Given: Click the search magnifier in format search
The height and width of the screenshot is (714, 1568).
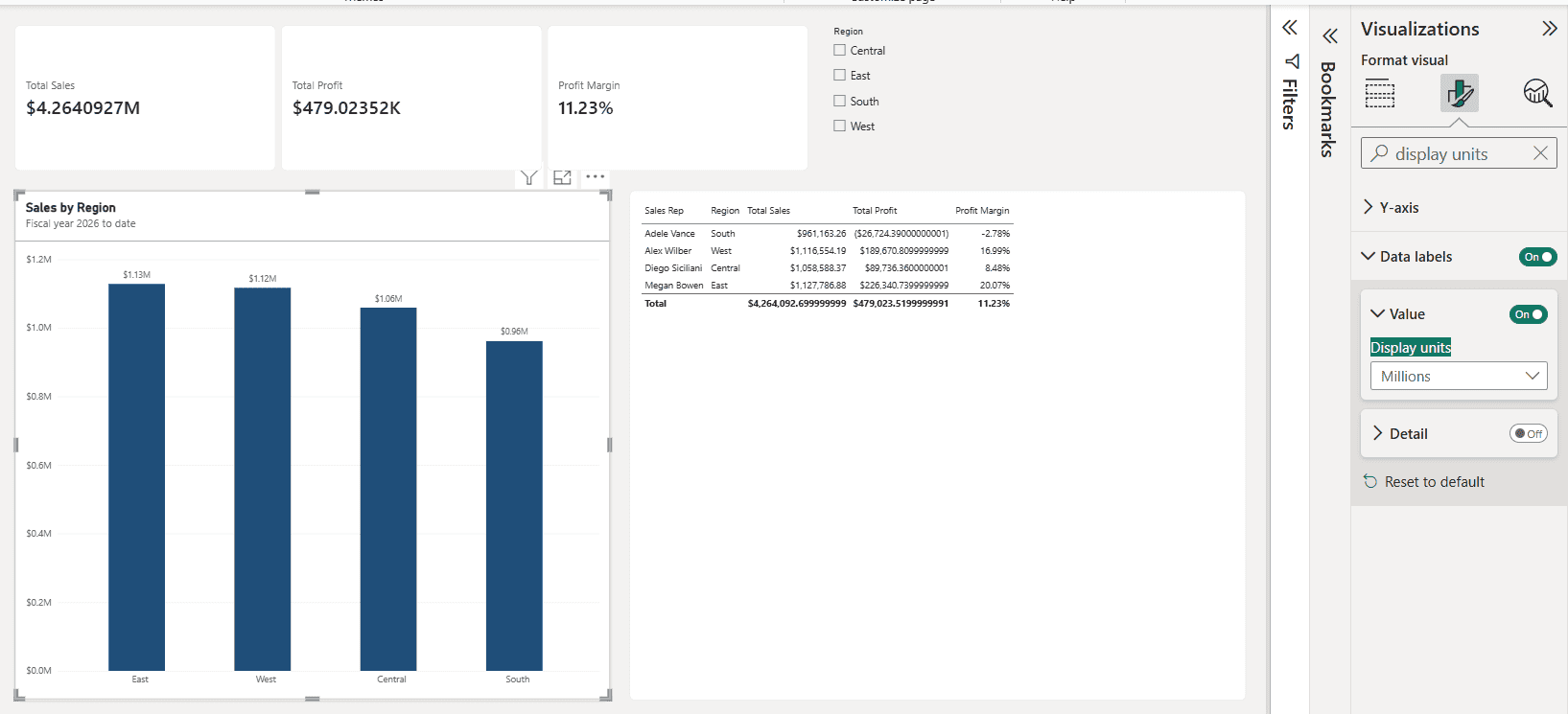Looking at the screenshot, I should [1379, 153].
